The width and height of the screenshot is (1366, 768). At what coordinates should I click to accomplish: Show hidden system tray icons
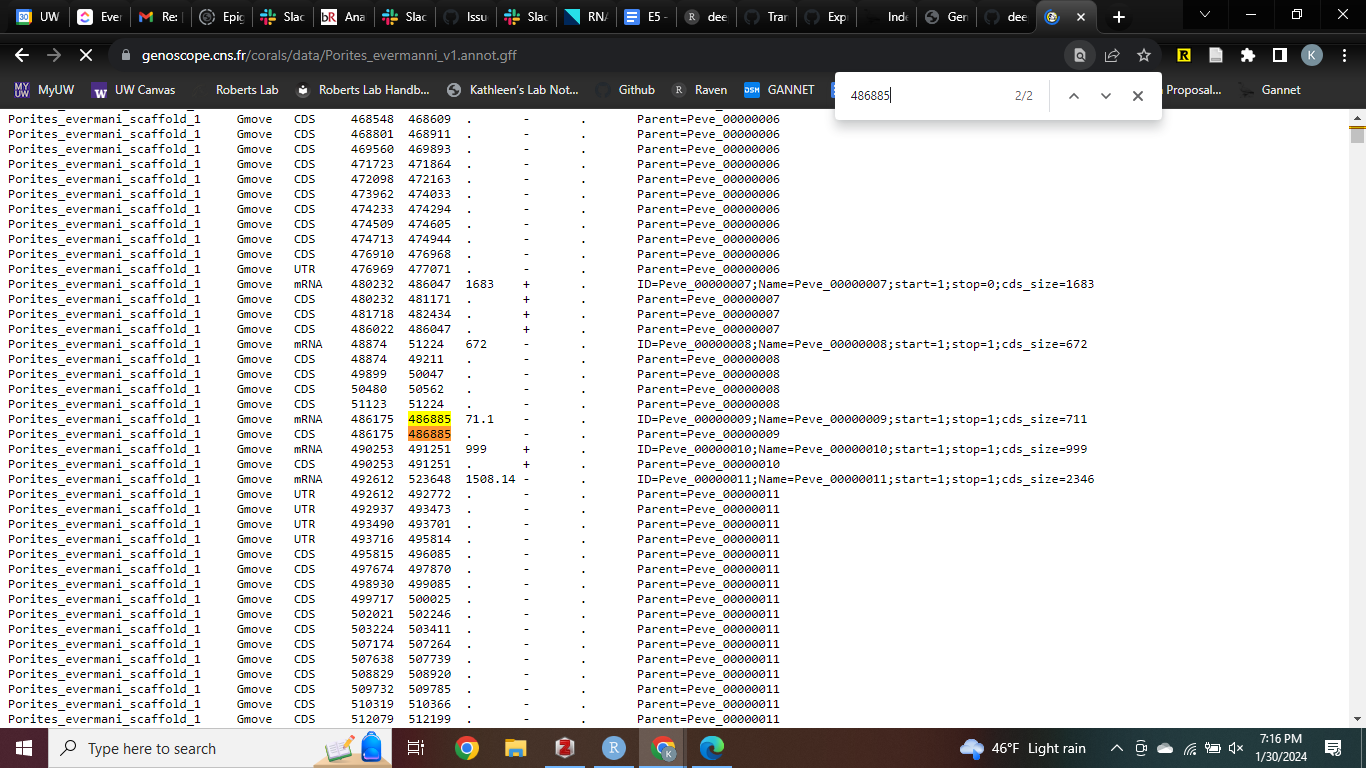point(1117,748)
